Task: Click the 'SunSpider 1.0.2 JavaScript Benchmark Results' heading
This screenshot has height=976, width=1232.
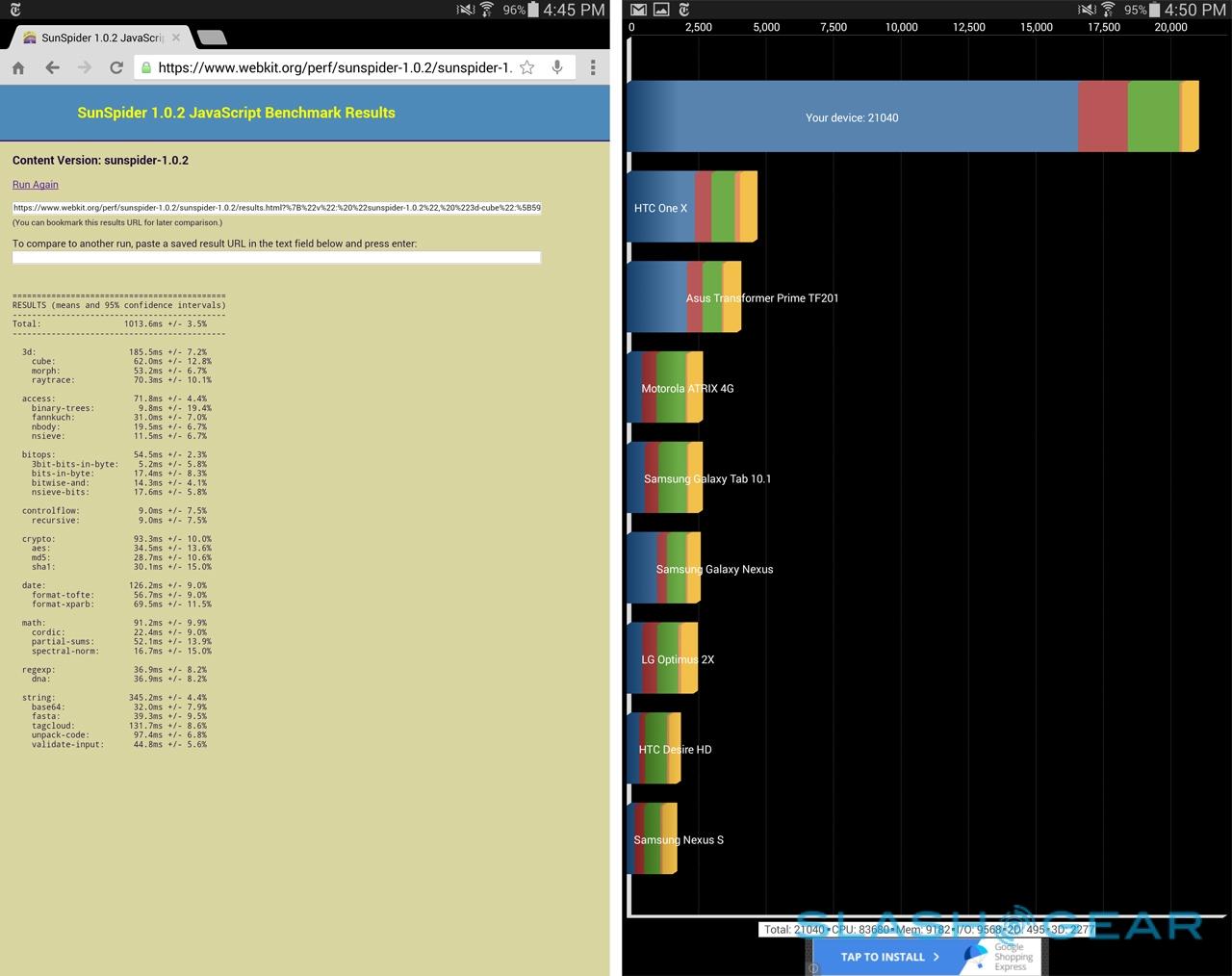Action: coord(236,113)
